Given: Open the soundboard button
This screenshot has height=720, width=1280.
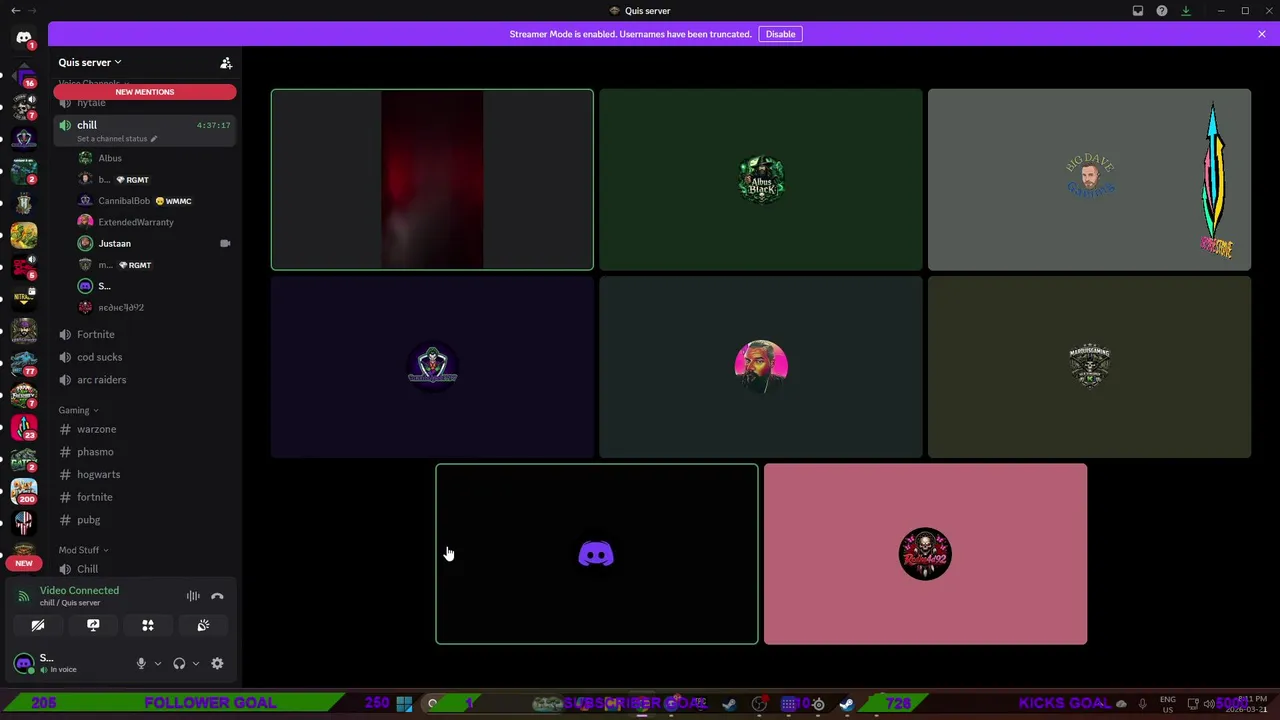Looking at the screenshot, I should [x=203, y=625].
